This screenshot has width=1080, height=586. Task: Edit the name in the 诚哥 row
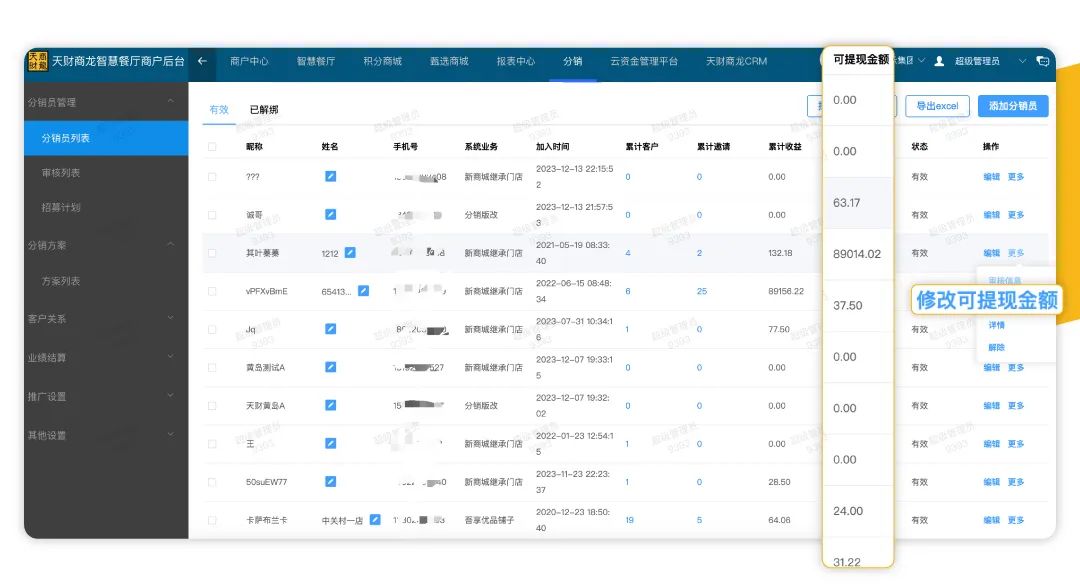[x=331, y=214]
